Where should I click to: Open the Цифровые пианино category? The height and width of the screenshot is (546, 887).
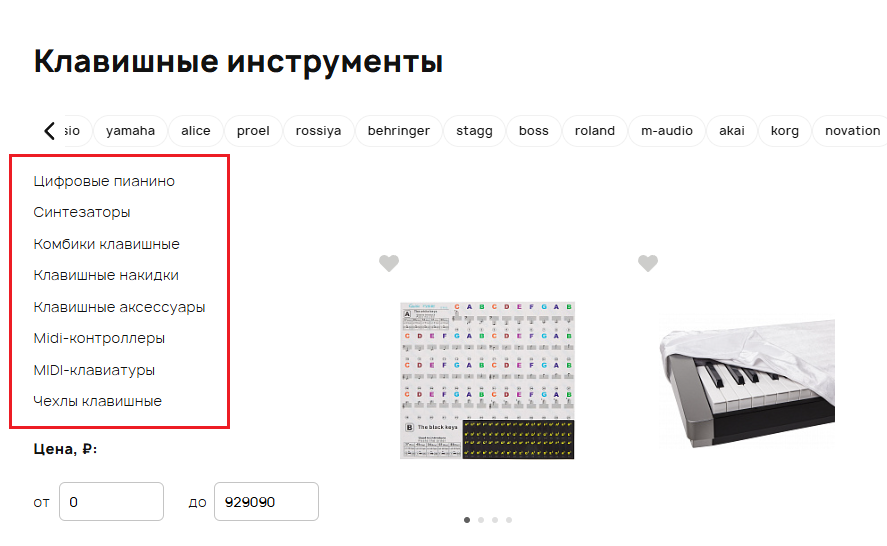(x=104, y=181)
